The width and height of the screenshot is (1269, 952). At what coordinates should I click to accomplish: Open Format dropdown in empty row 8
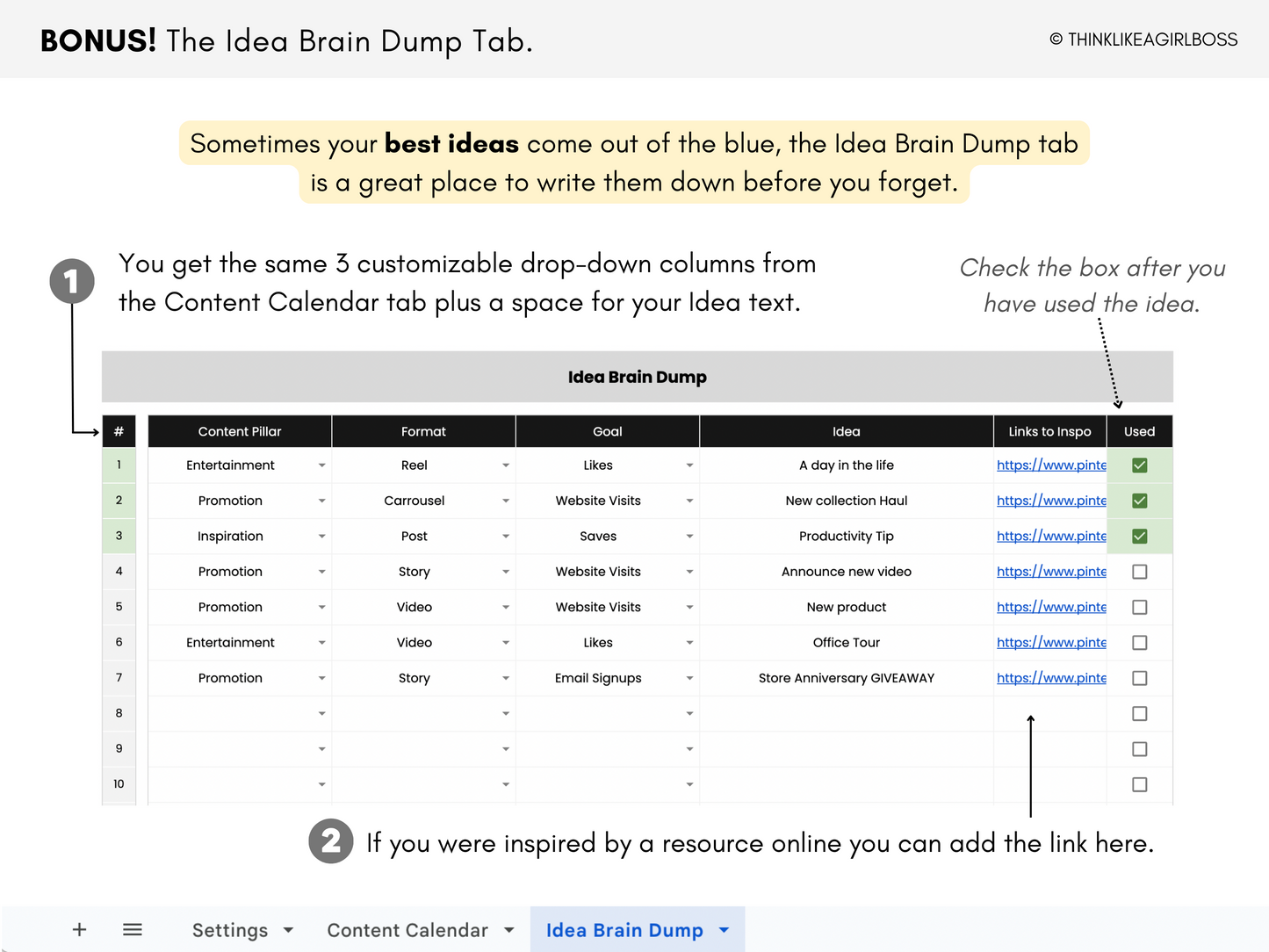pos(506,713)
